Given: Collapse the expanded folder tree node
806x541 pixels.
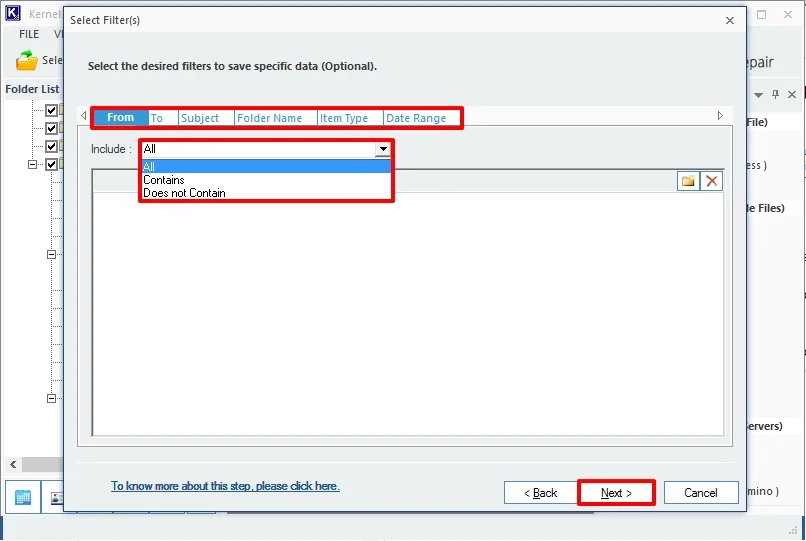Looking at the screenshot, I should click(33, 164).
